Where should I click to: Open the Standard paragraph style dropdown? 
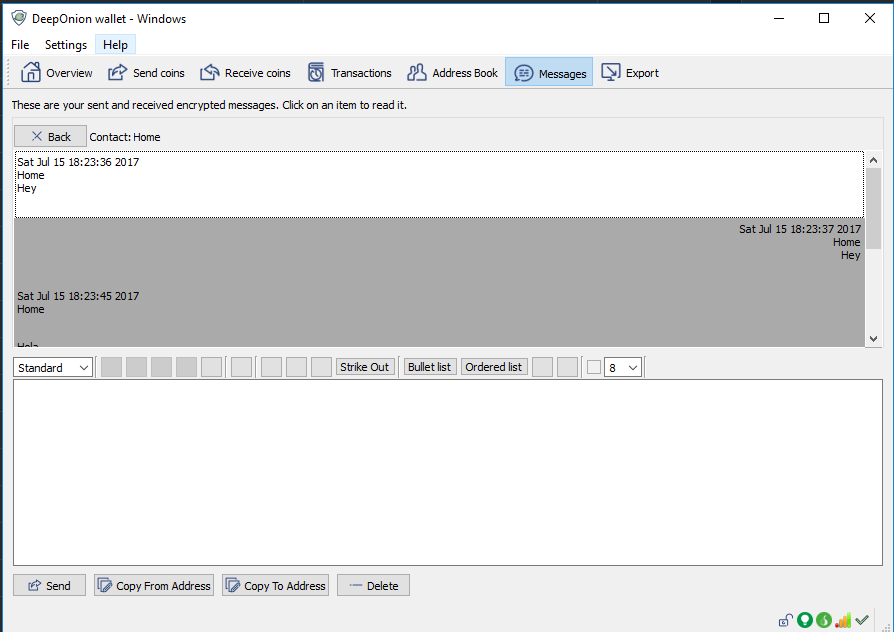[53, 367]
